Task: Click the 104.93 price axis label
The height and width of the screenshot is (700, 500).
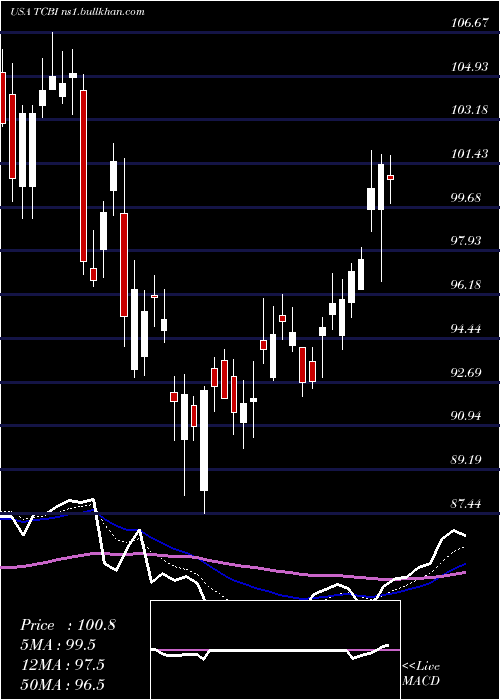Action: click(x=469, y=67)
